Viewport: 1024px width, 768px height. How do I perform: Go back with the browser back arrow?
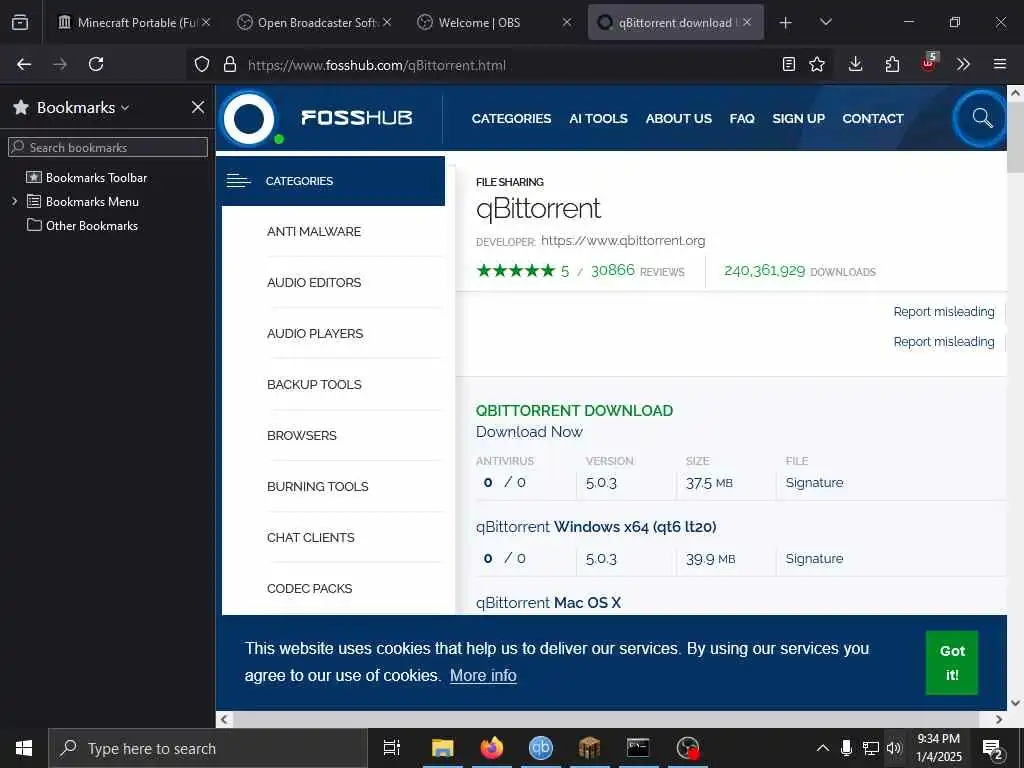24,64
